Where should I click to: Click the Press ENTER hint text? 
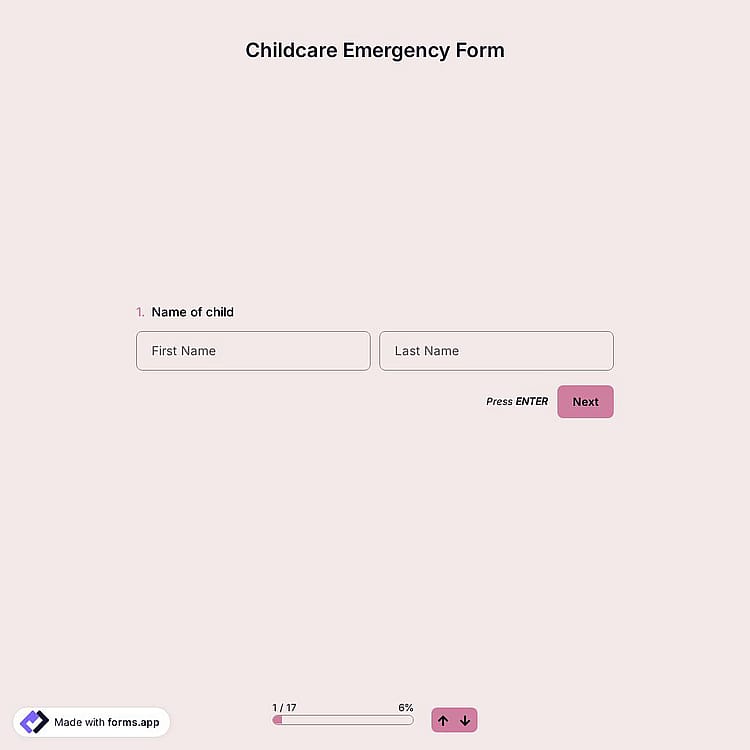coord(517,401)
